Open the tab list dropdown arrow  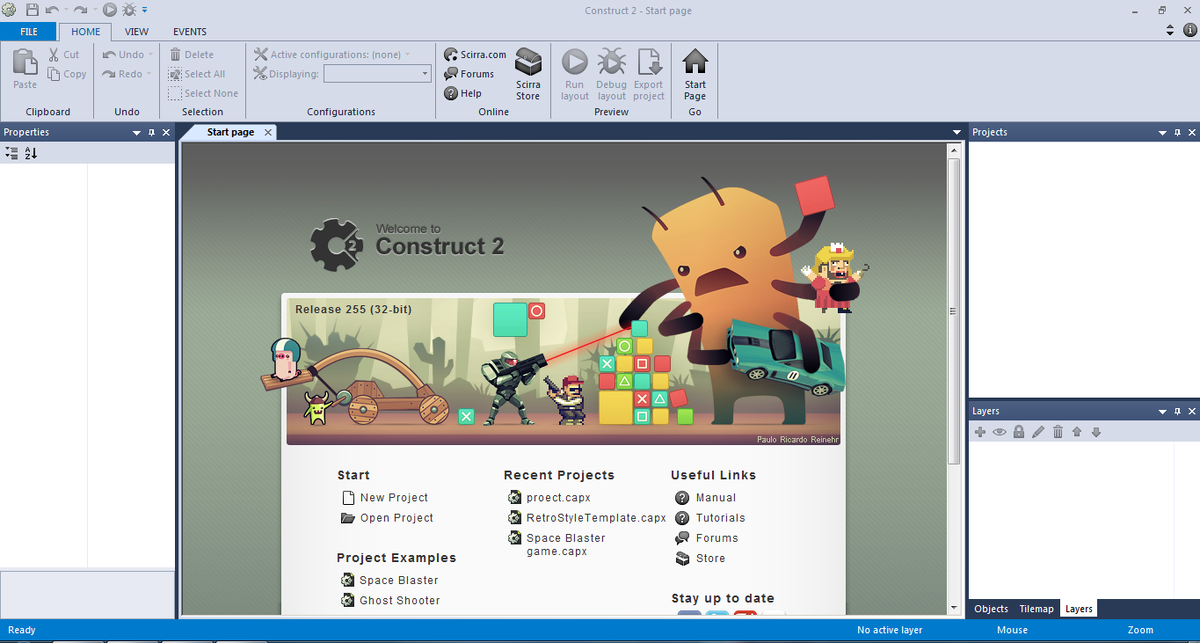click(957, 132)
